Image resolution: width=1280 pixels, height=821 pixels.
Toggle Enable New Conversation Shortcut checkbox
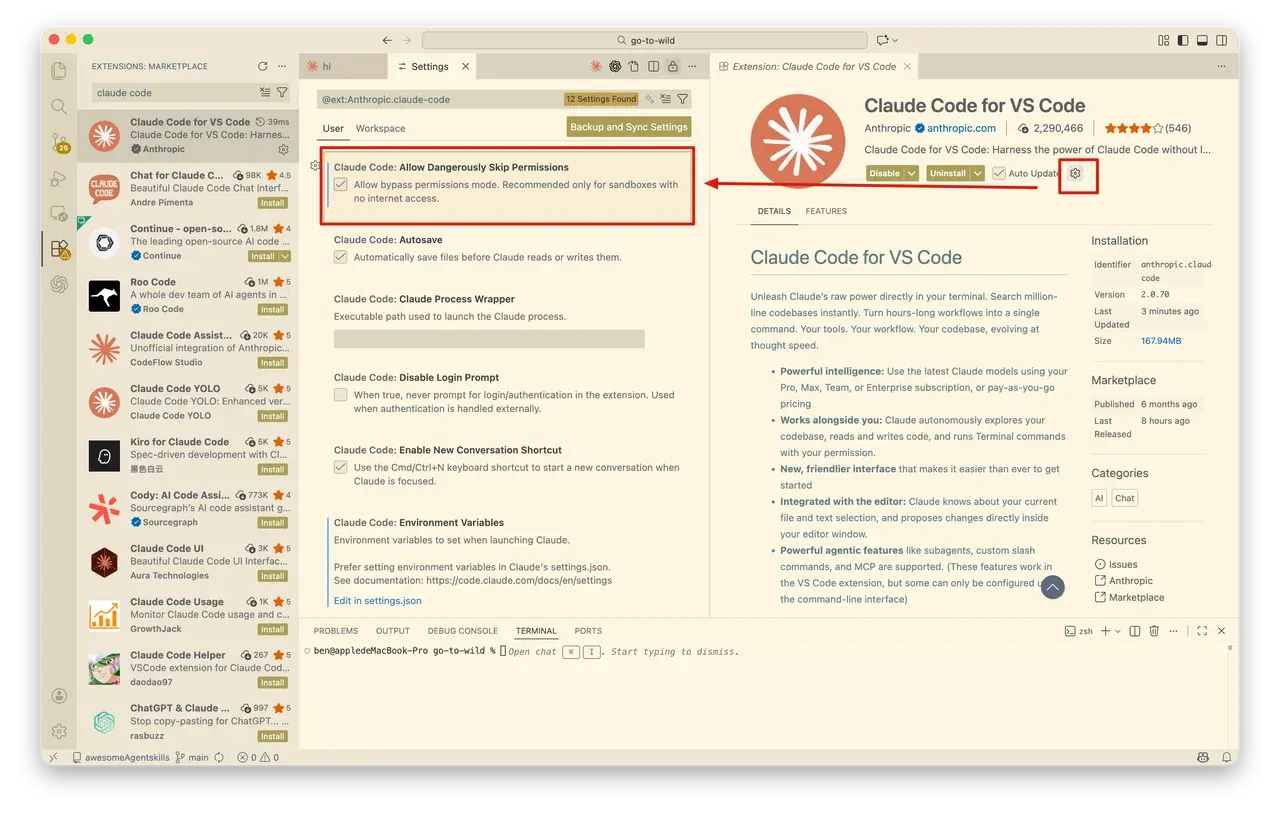coord(341,467)
